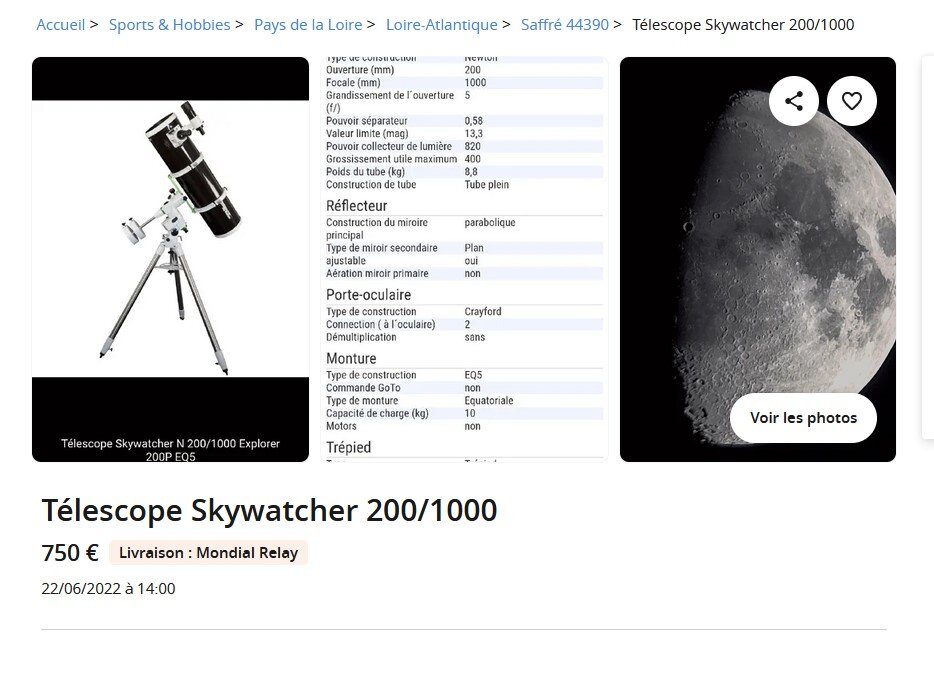Viewport: 934px width, 675px height.
Task: Open Voir les photos gallery
Action: tap(803, 418)
